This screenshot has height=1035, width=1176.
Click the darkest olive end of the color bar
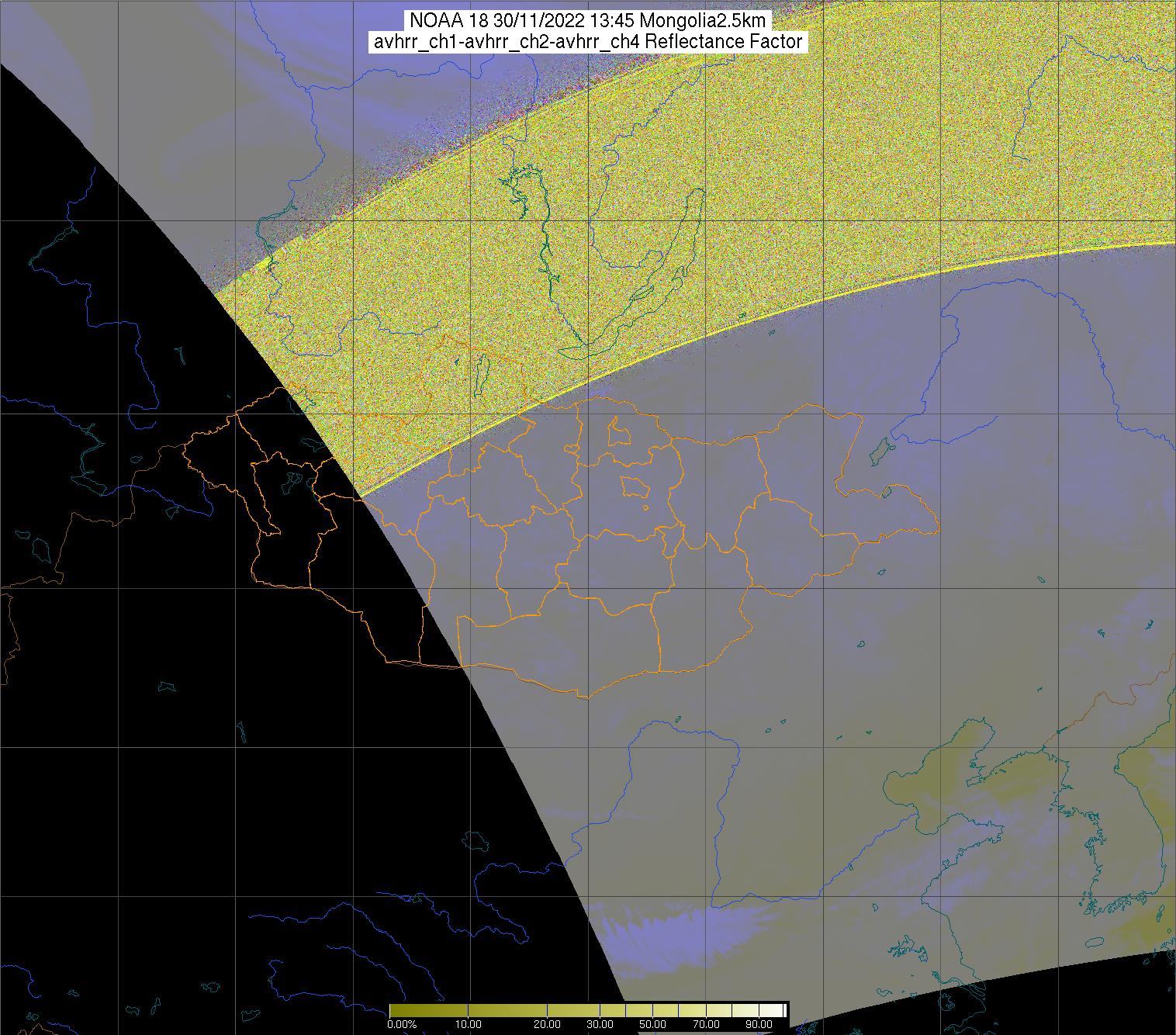(x=394, y=1010)
